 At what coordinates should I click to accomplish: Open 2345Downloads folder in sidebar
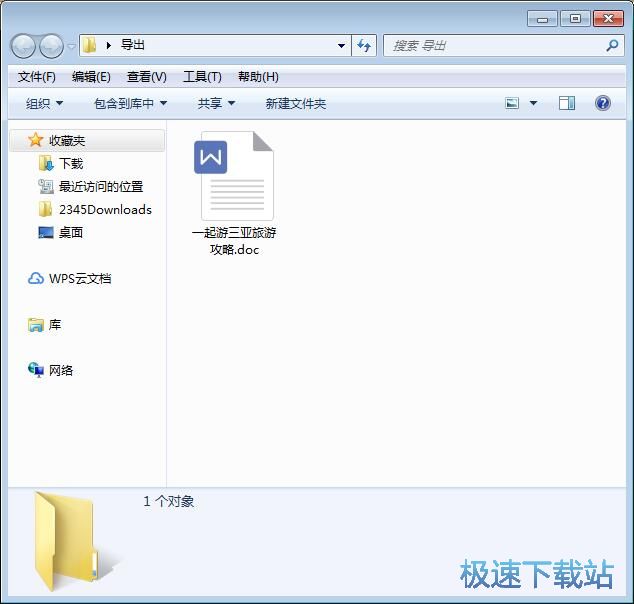point(105,209)
